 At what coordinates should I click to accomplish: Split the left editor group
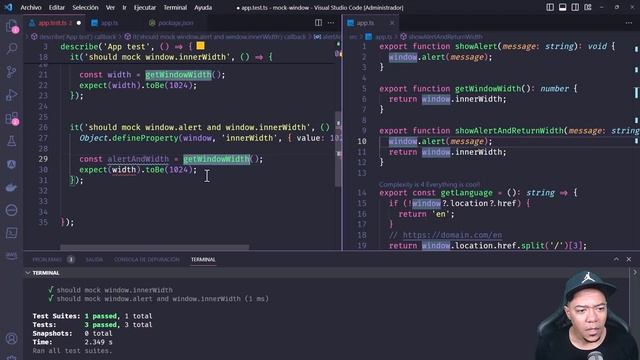point(318,23)
